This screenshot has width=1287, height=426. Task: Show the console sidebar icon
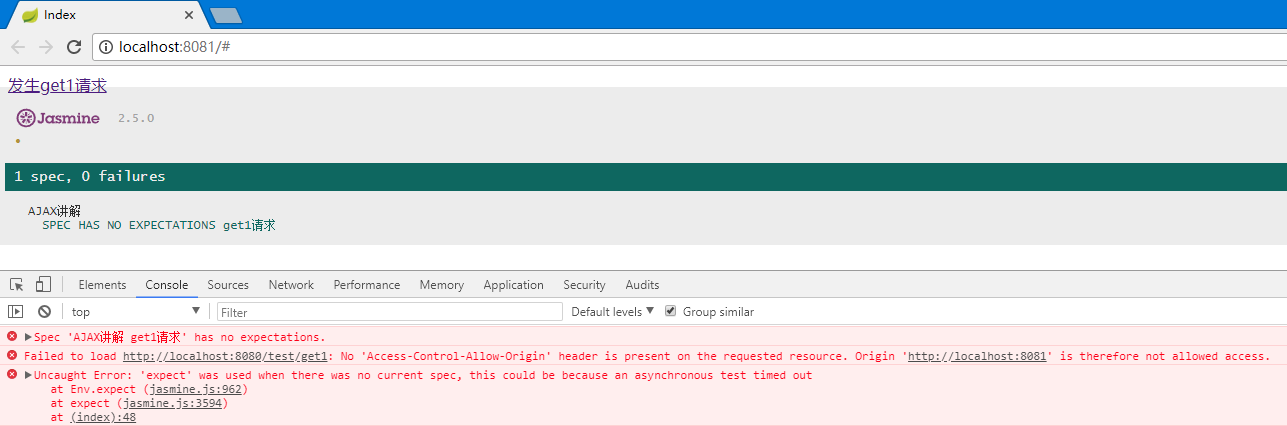[x=16, y=312]
